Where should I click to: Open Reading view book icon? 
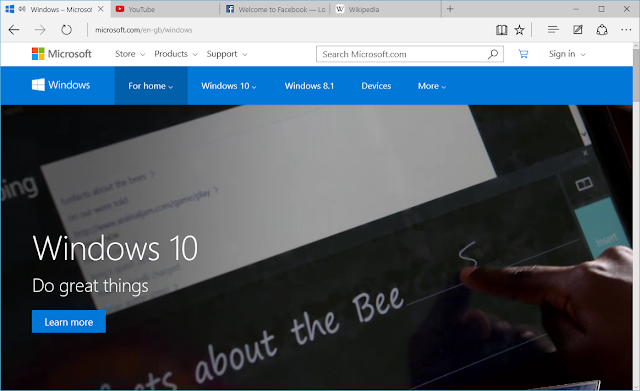[x=502, y=30]
